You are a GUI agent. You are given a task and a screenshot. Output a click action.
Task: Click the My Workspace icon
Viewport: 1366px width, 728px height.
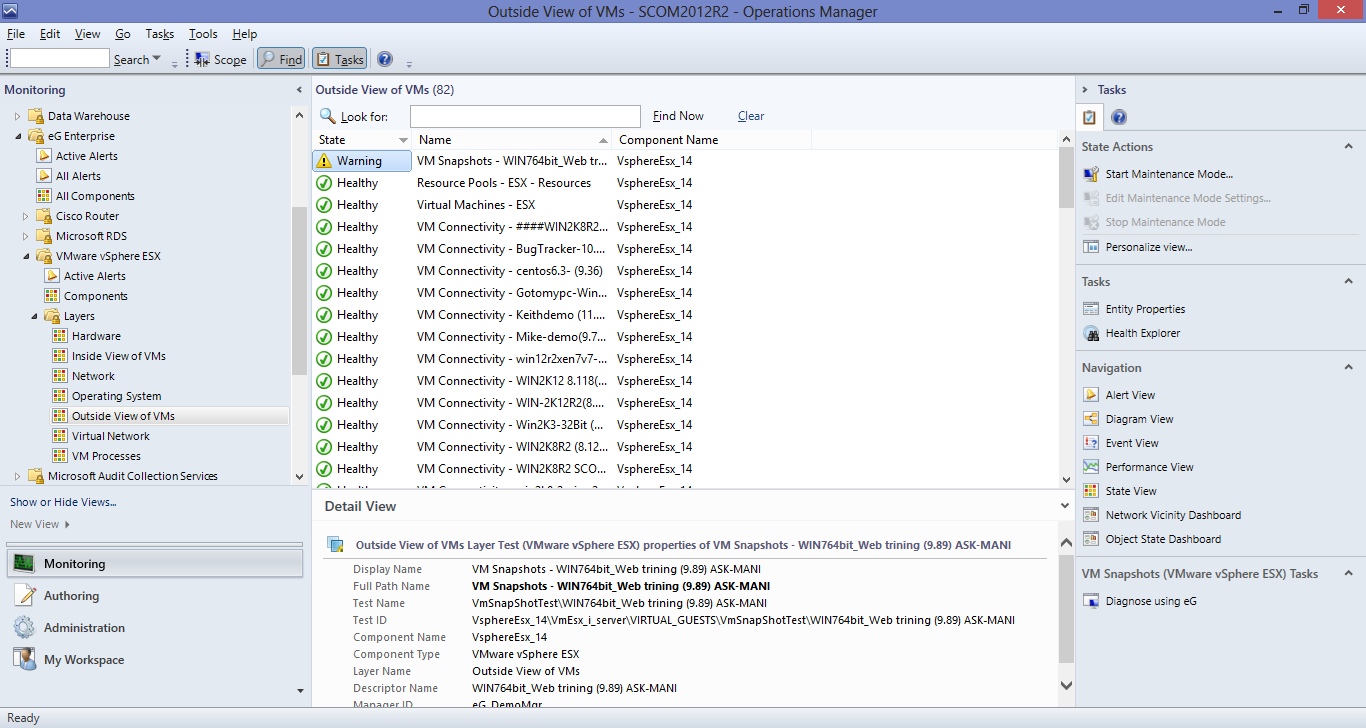[x=24, y=660]
